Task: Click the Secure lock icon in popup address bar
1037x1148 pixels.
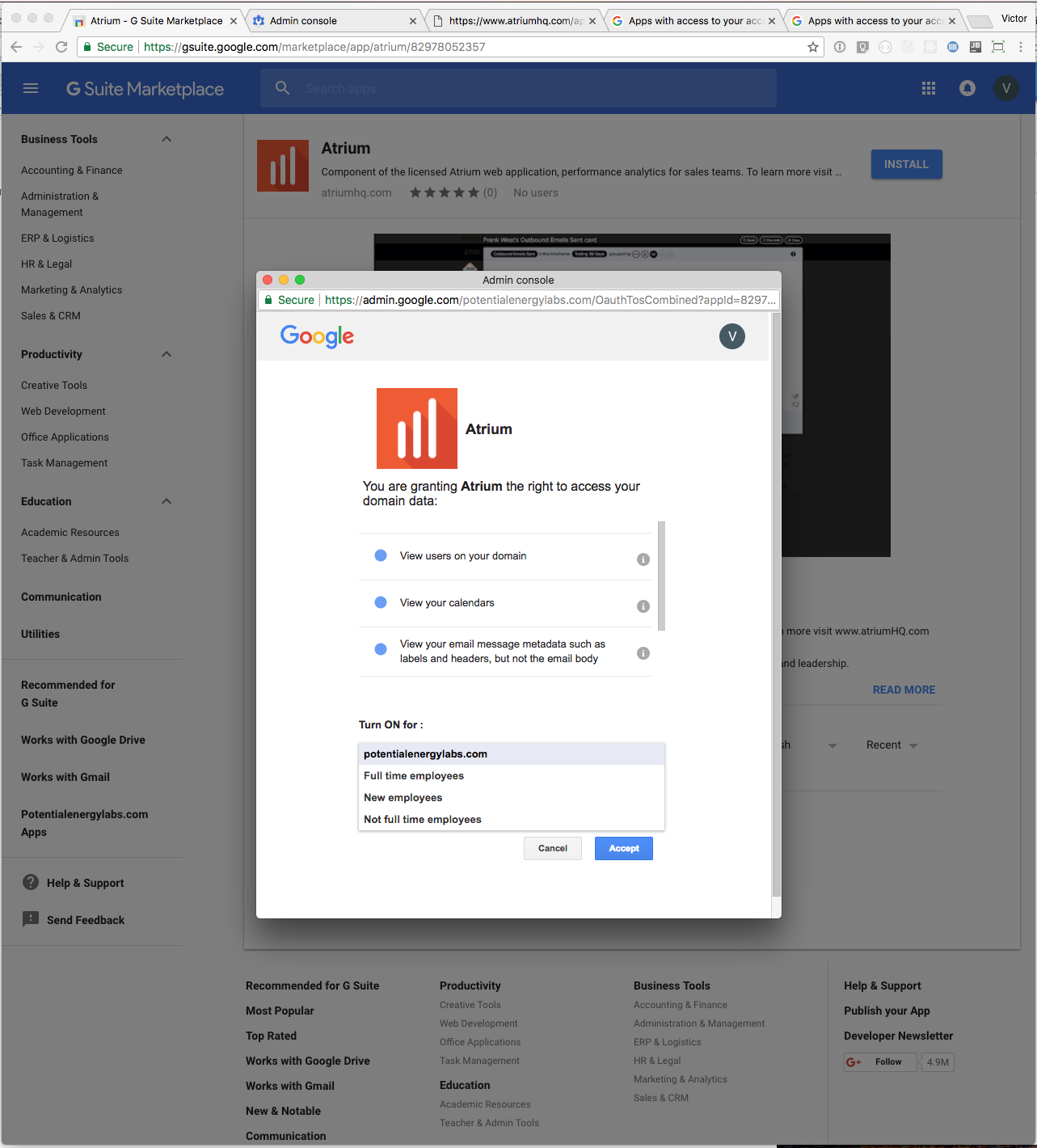Action: [268, 300]
